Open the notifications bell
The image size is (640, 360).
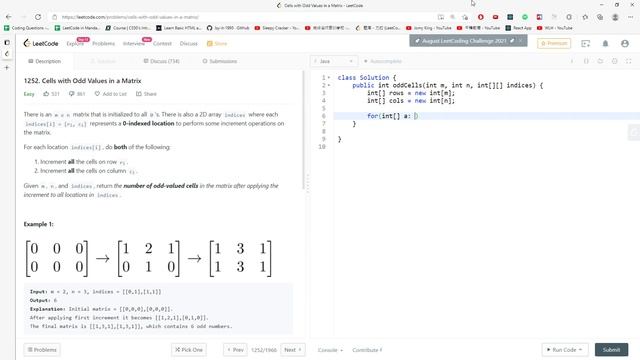(605, 43)
